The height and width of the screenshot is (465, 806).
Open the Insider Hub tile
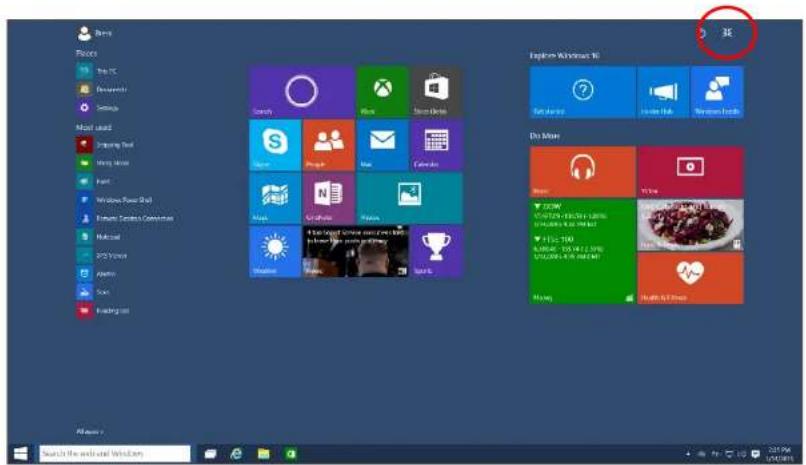tap(663, 92)
